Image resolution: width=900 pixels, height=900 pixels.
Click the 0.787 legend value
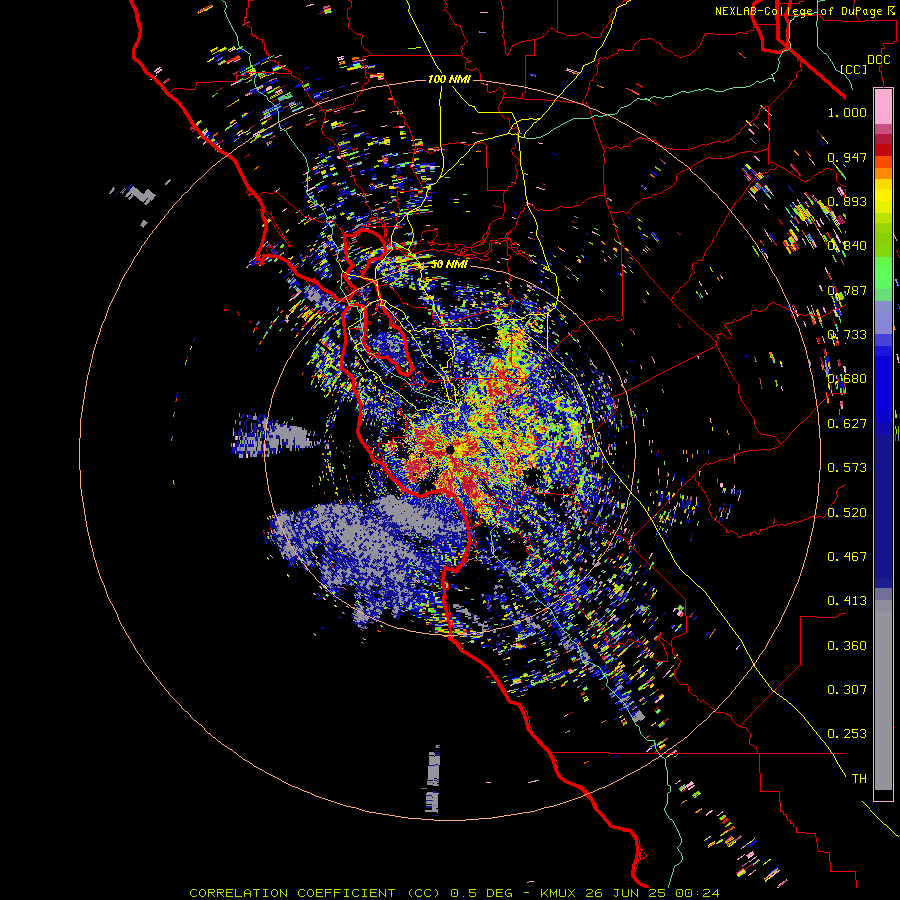coord(847,290)
